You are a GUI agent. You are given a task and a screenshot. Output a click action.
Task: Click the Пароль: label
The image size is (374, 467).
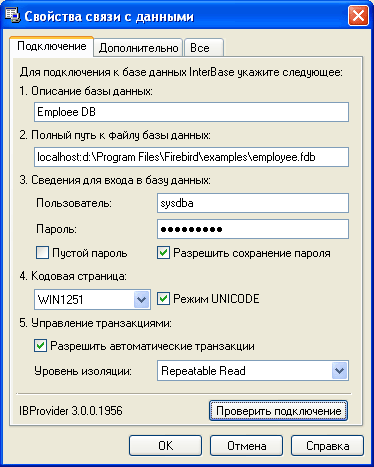click(x=56, y=229)
